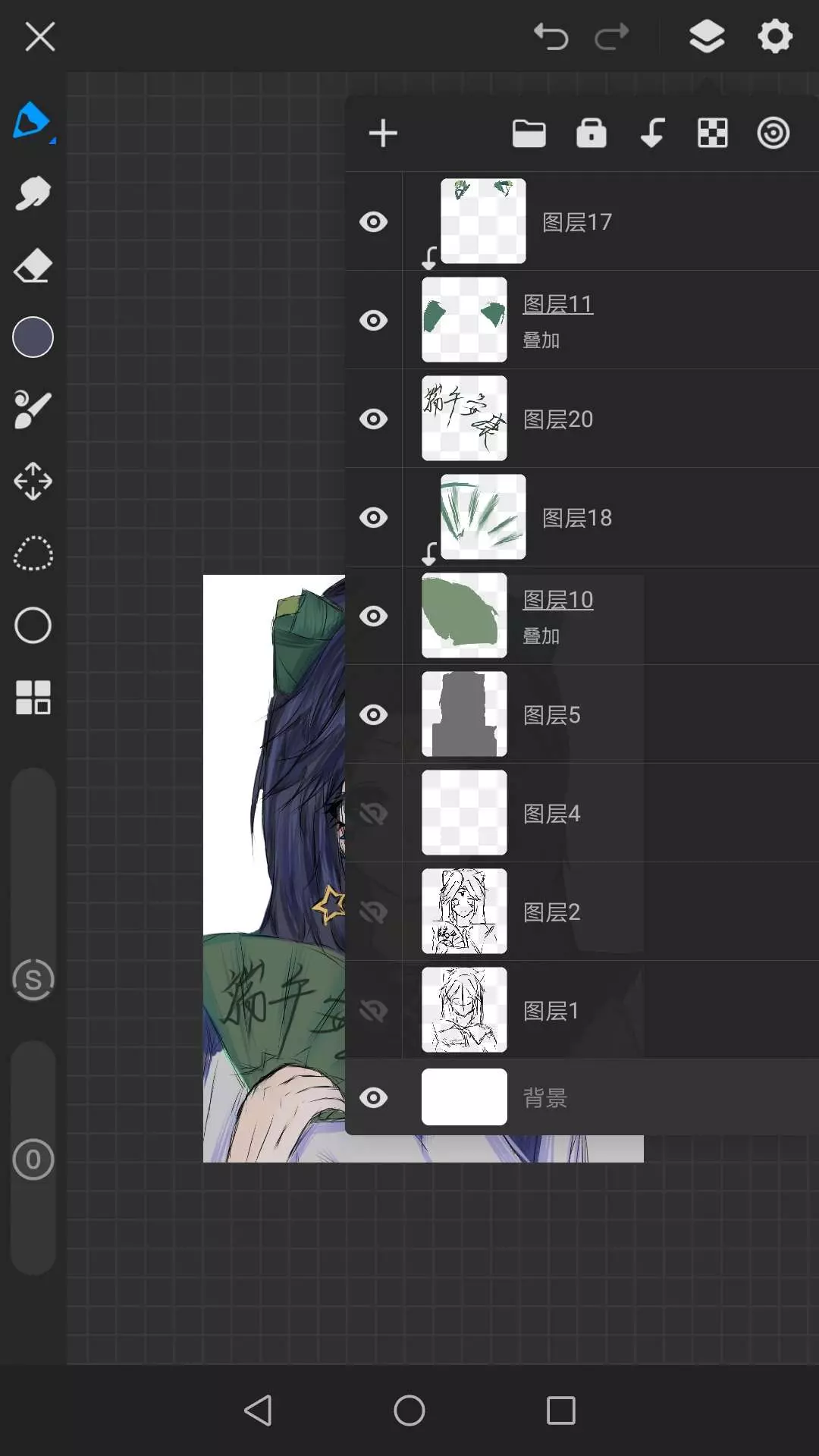Screen dimensions: 819x1456
Task: Add a new layer with plus
Action: coord(383,133)
